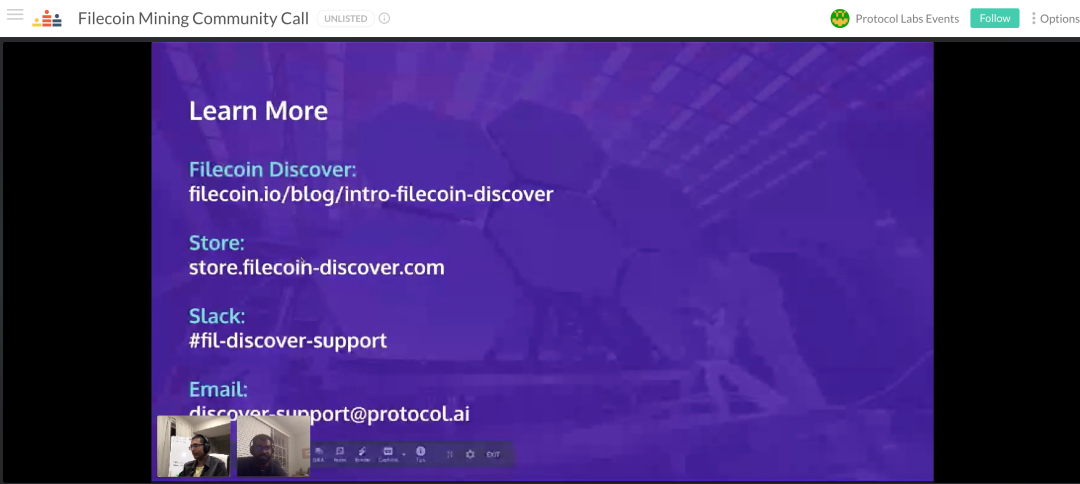Click the UNLISTED badge

click(x=346, y=19)
